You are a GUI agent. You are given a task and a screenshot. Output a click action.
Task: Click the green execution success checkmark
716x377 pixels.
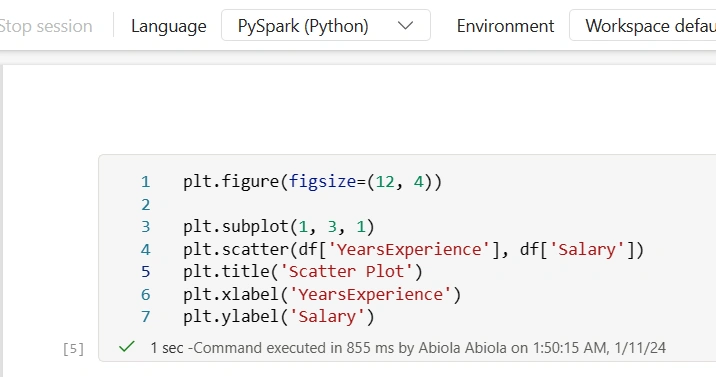click(126, 347)
